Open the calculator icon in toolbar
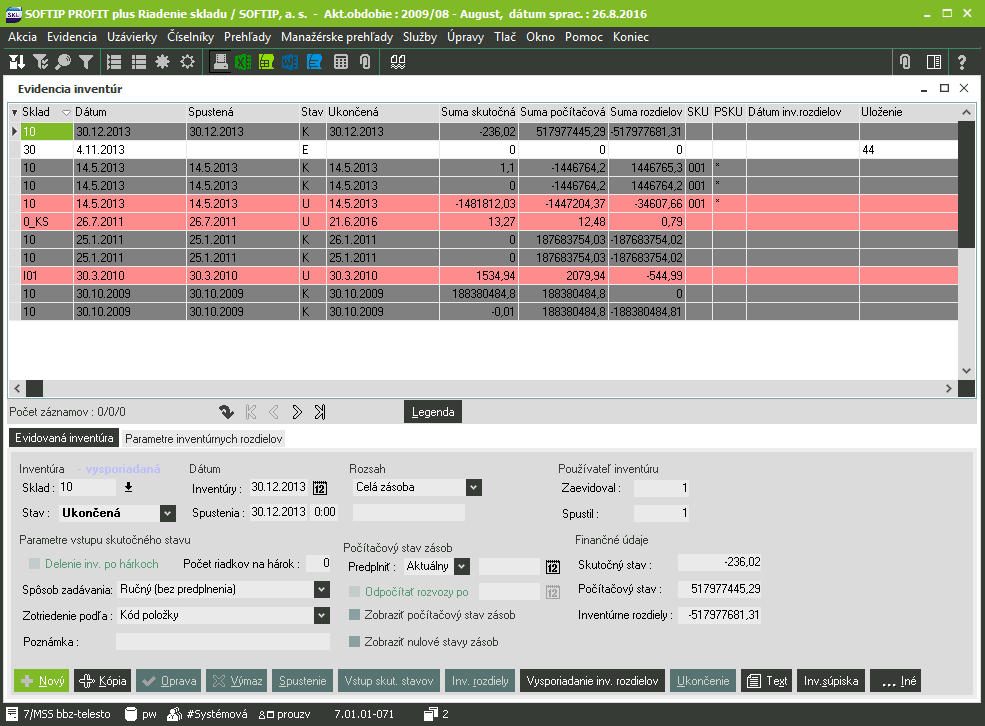985x726 pixels. click(341, 62)
